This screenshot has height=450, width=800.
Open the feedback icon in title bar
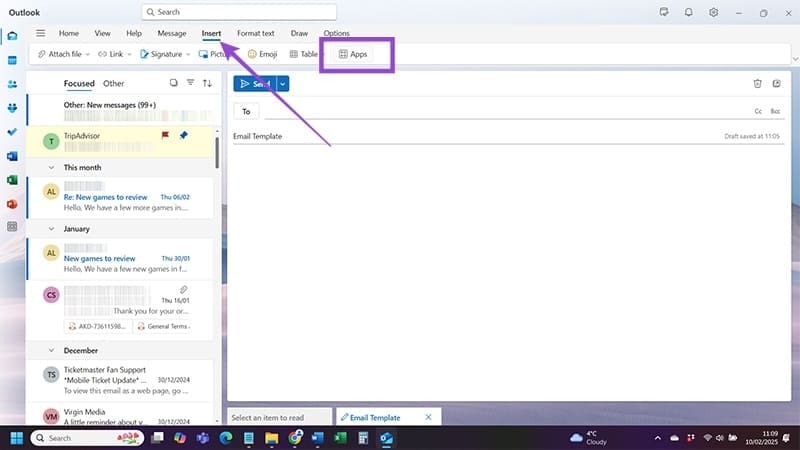tap(664, 12)
